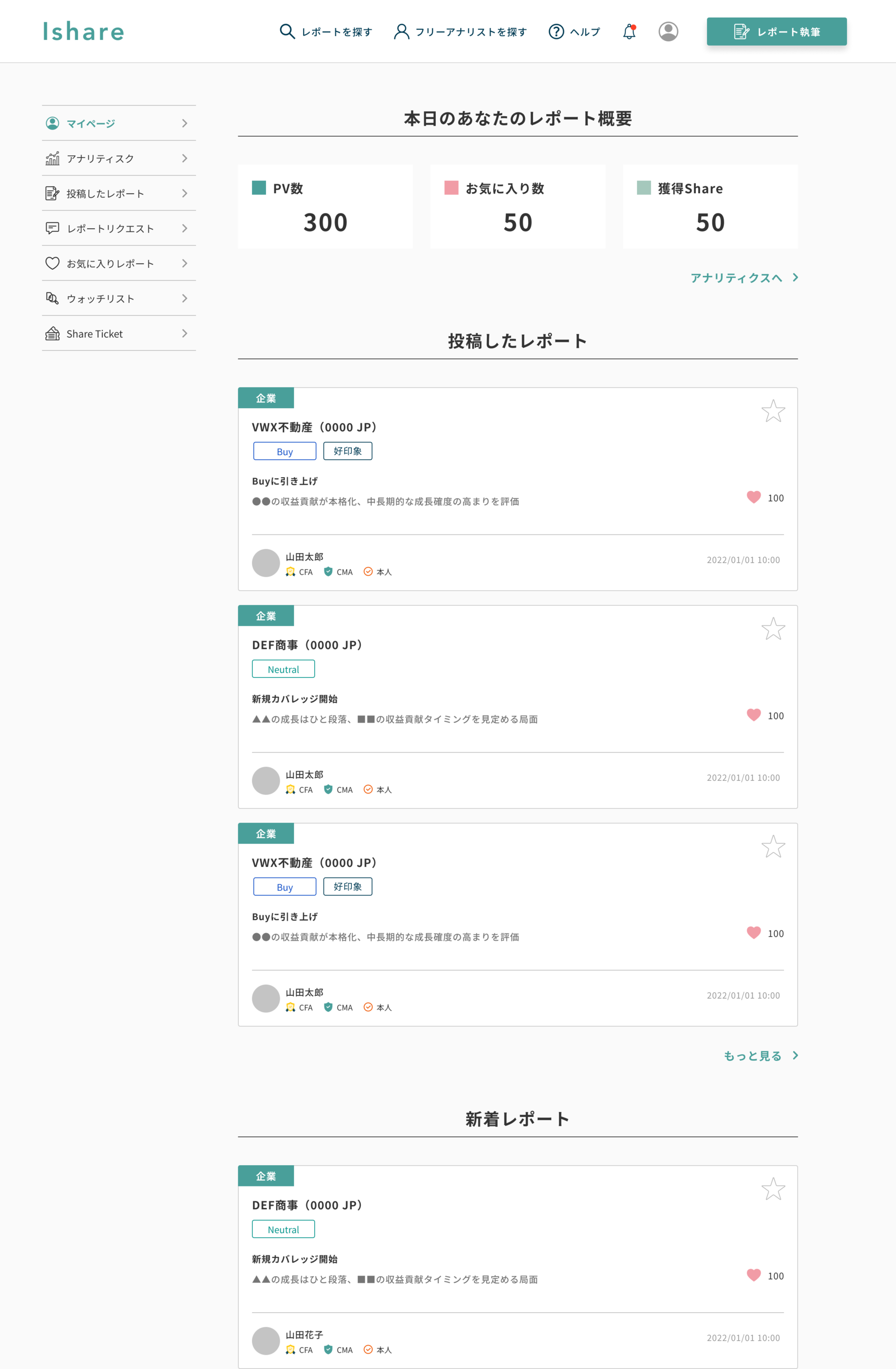Toggle the star on the 新着レポート DEF商事 card
This screenshot has height=1369, width=896.
pyautogui.click(x=773, y=1188)
